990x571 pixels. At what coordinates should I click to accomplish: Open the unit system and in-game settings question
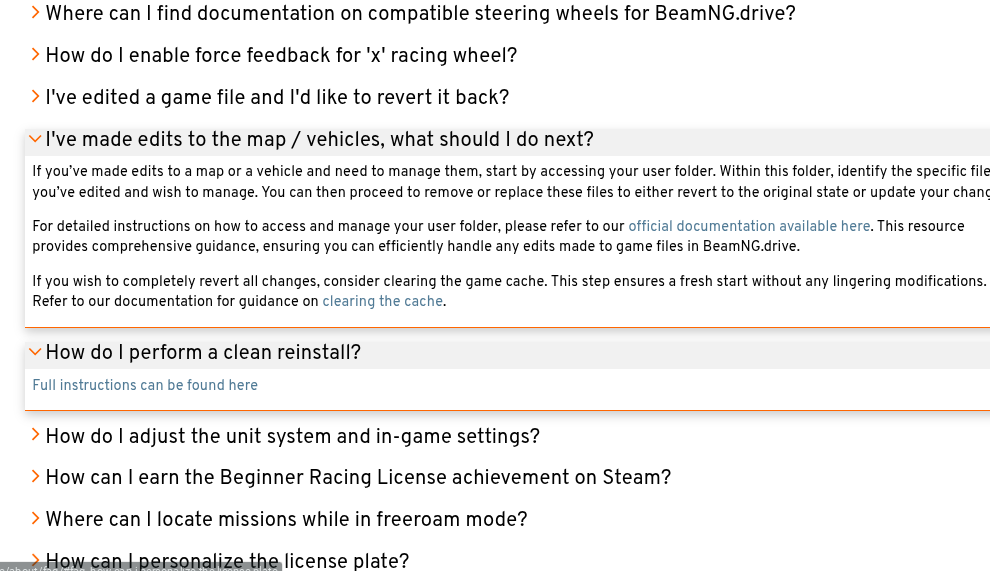coord(292,437)
